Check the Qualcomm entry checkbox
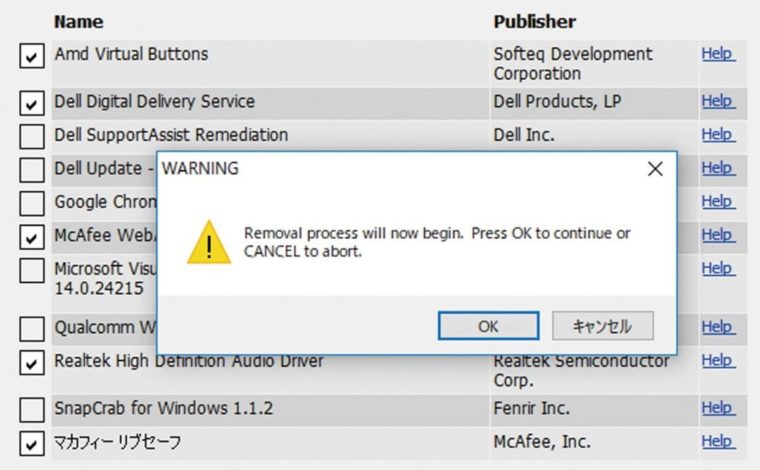Screen dimensions: 760x470 [32, 329]
